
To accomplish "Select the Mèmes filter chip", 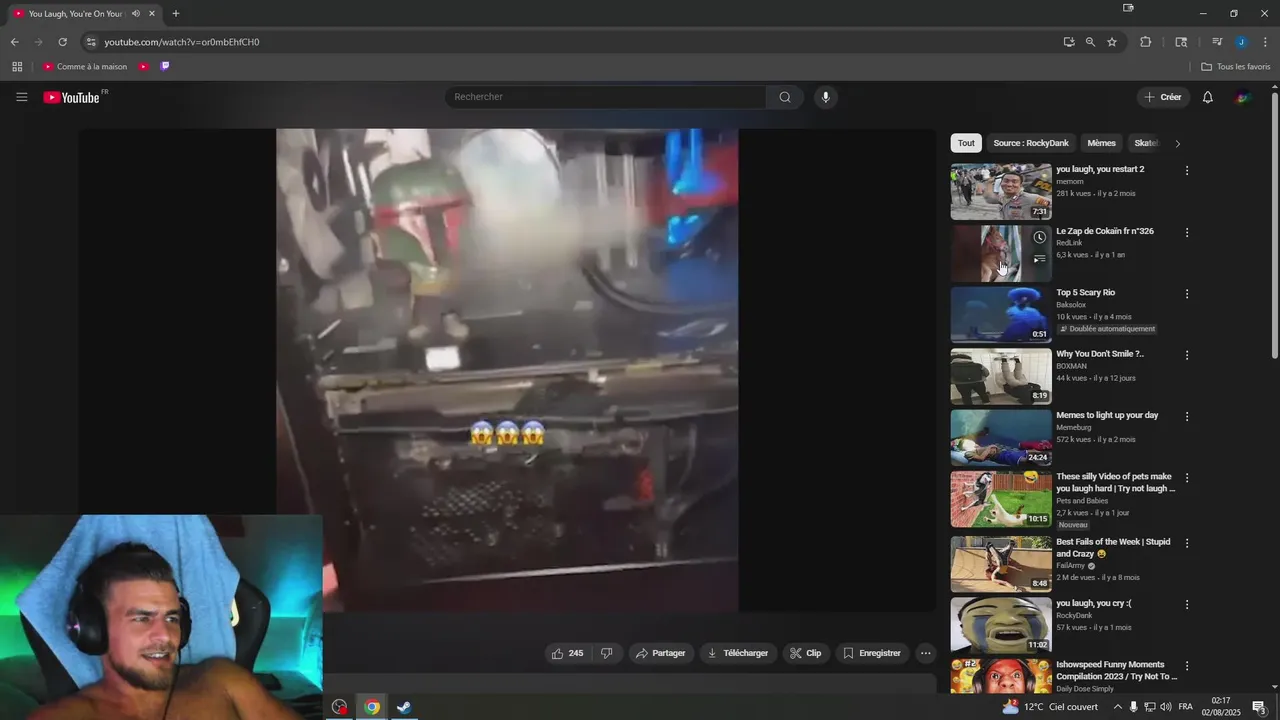I will pos(1101,143).
